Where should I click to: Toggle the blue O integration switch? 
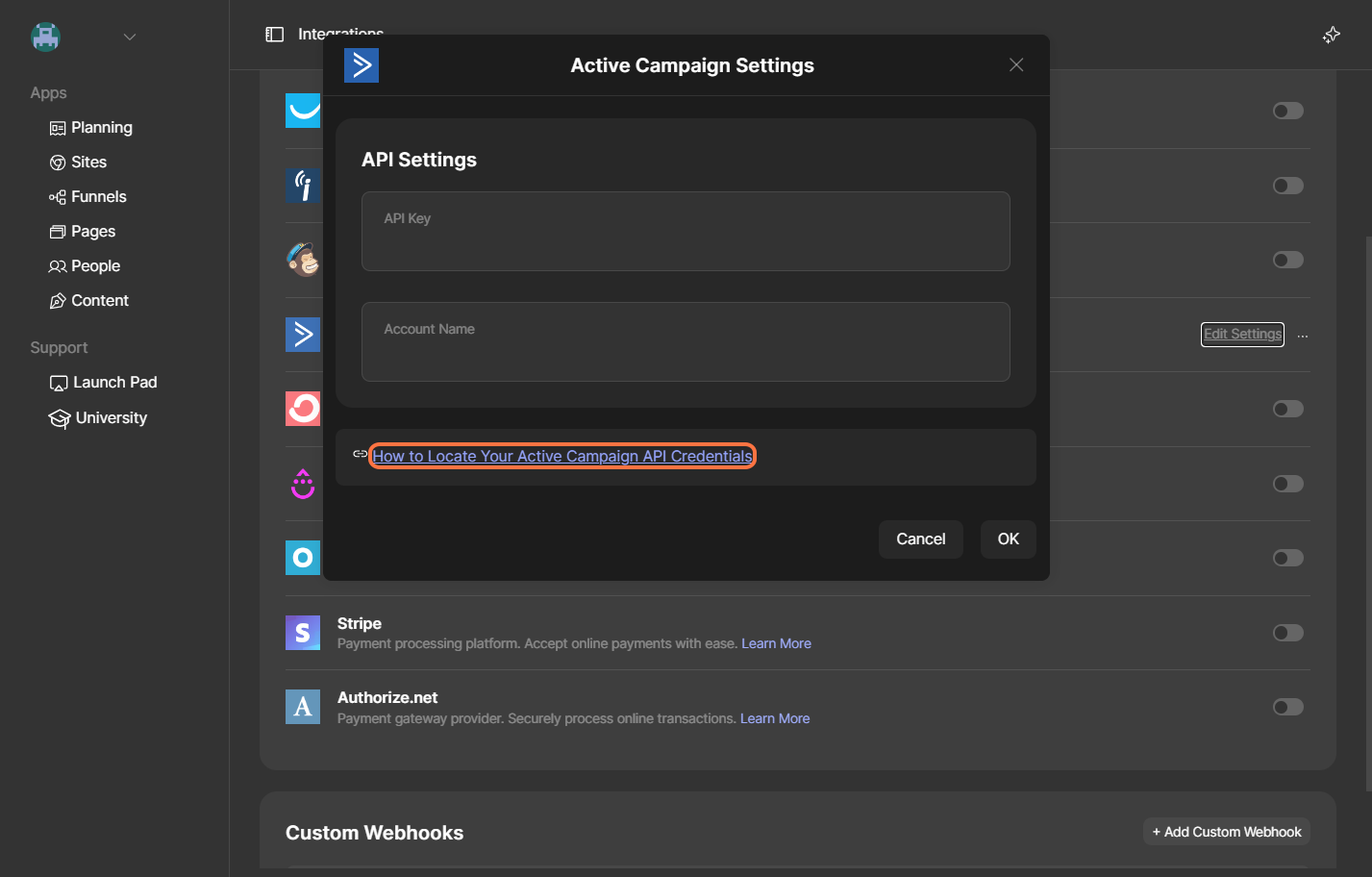[1288, 558]
